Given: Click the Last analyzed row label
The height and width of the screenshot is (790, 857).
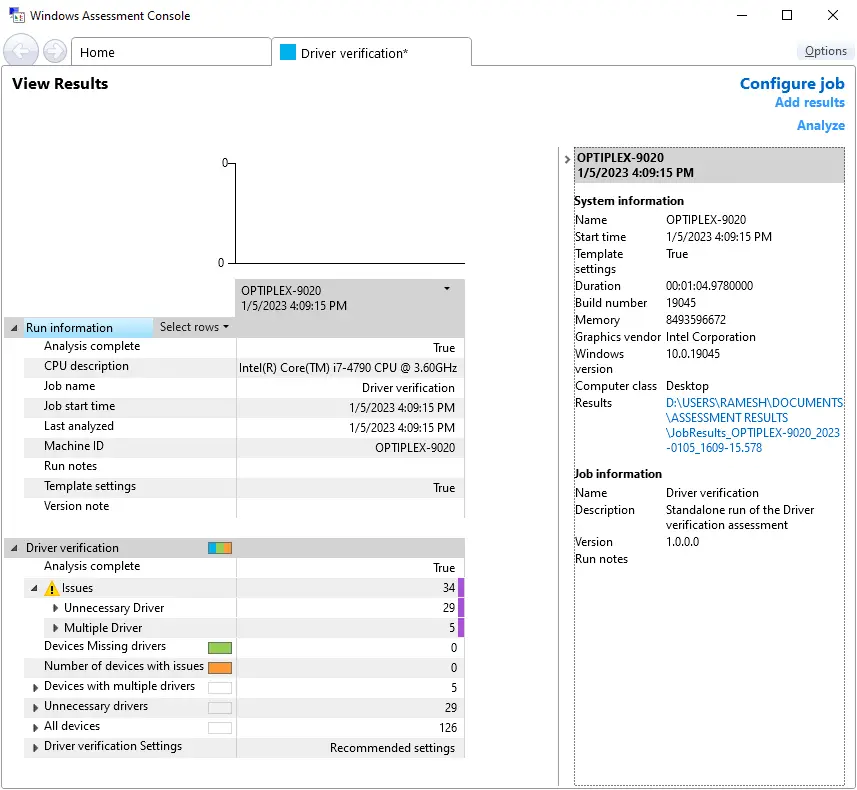Looking at the screenshot, I should [x=79, y=426].
